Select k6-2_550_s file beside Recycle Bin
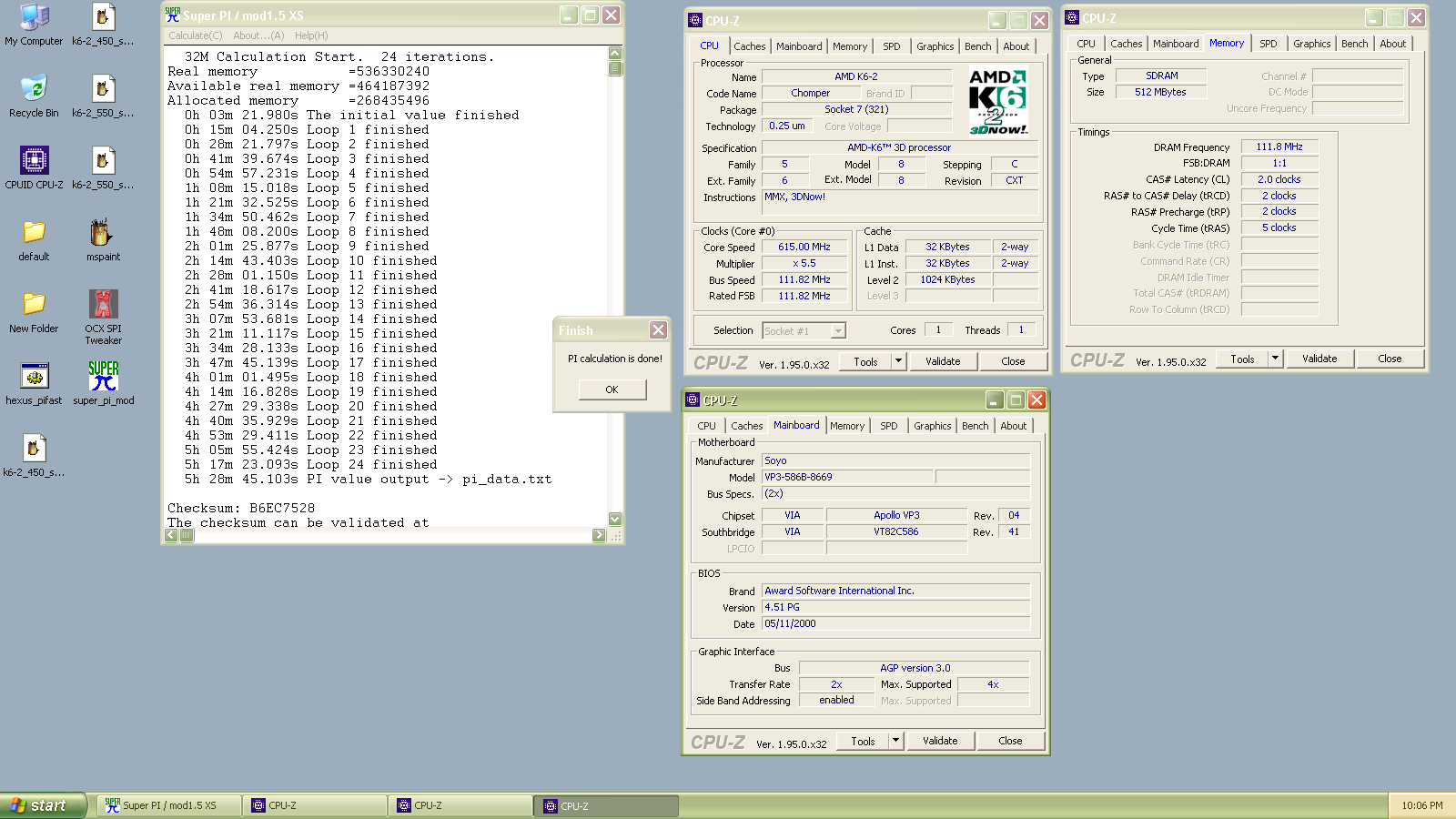The image size is (1456, 819). point(103,96)
